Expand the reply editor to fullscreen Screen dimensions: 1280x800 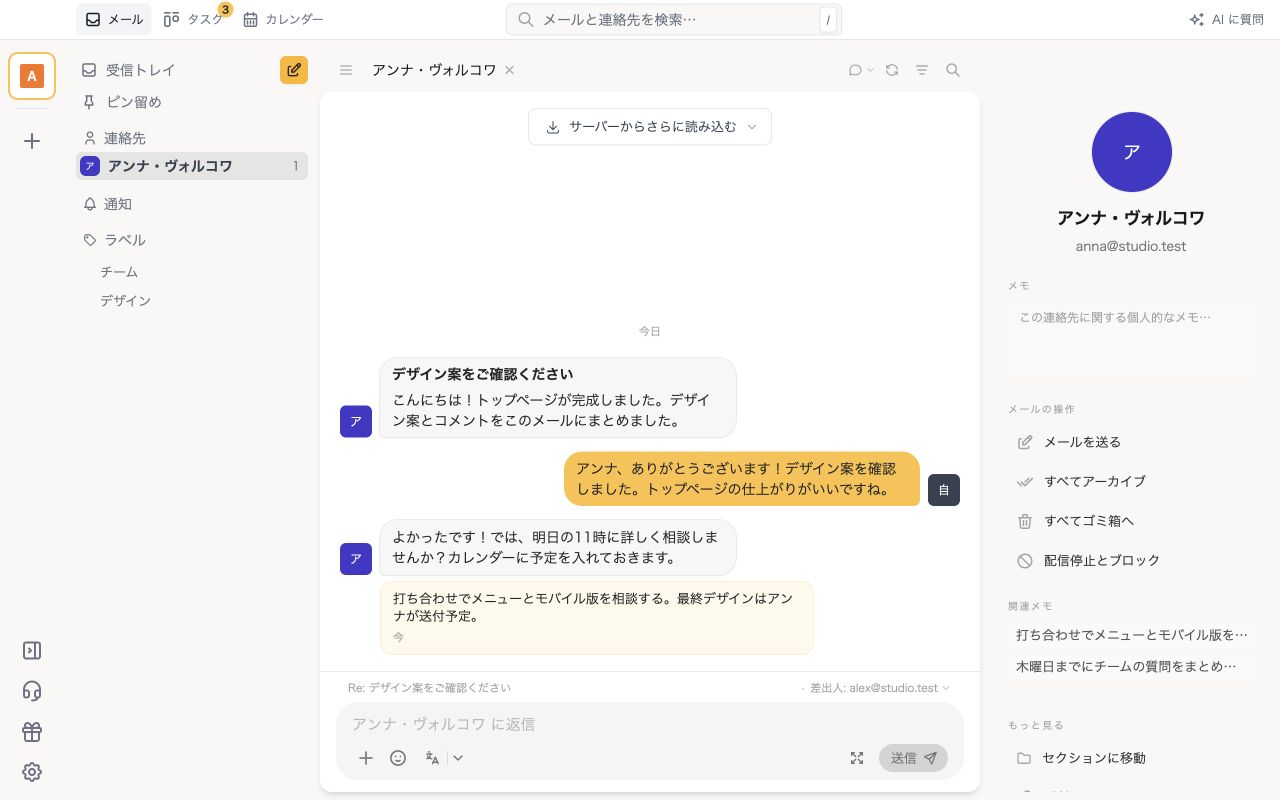click(x=857, y=758)
